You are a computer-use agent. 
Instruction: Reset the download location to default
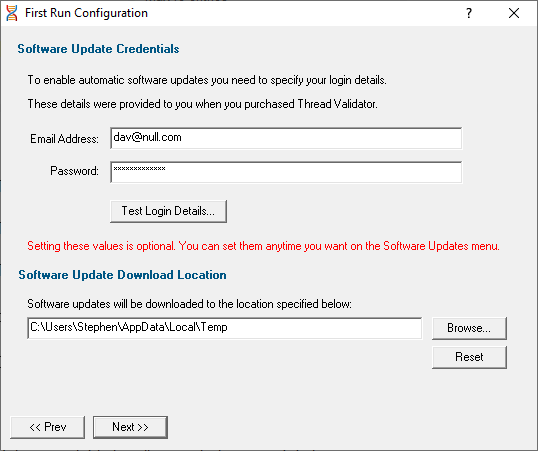(469, 357)
